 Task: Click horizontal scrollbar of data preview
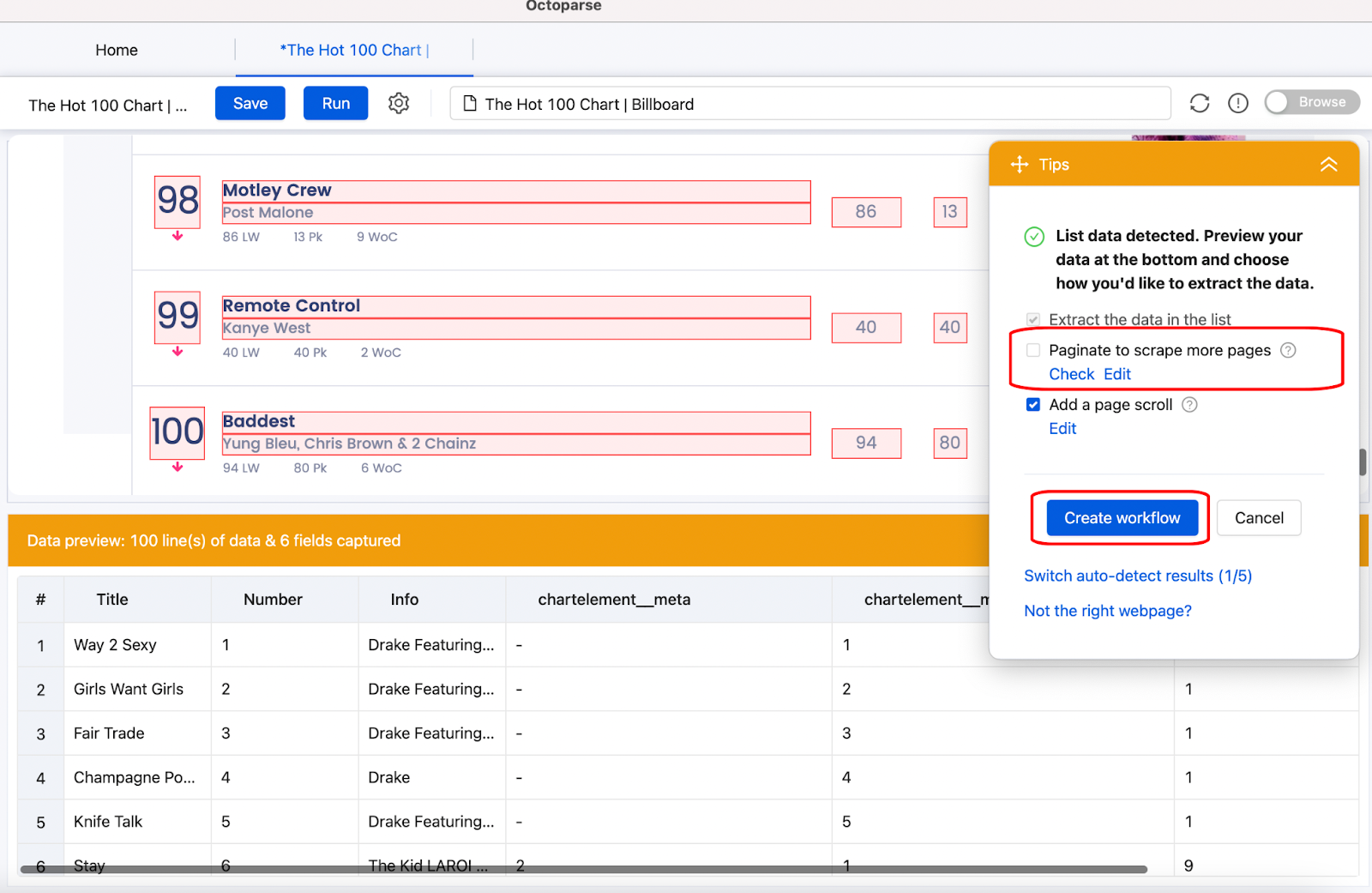[584, 869]
